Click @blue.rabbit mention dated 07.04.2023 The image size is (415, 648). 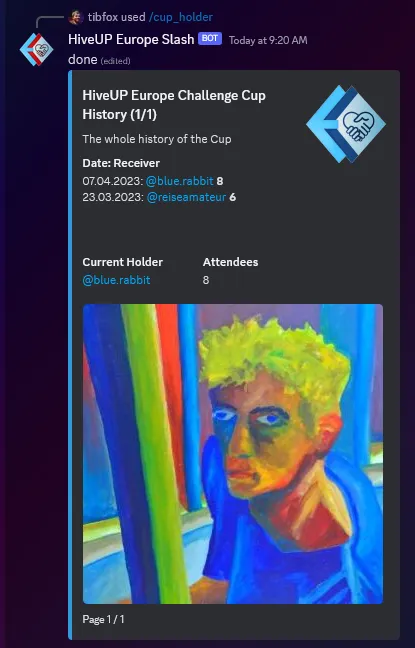coord(179,181)
